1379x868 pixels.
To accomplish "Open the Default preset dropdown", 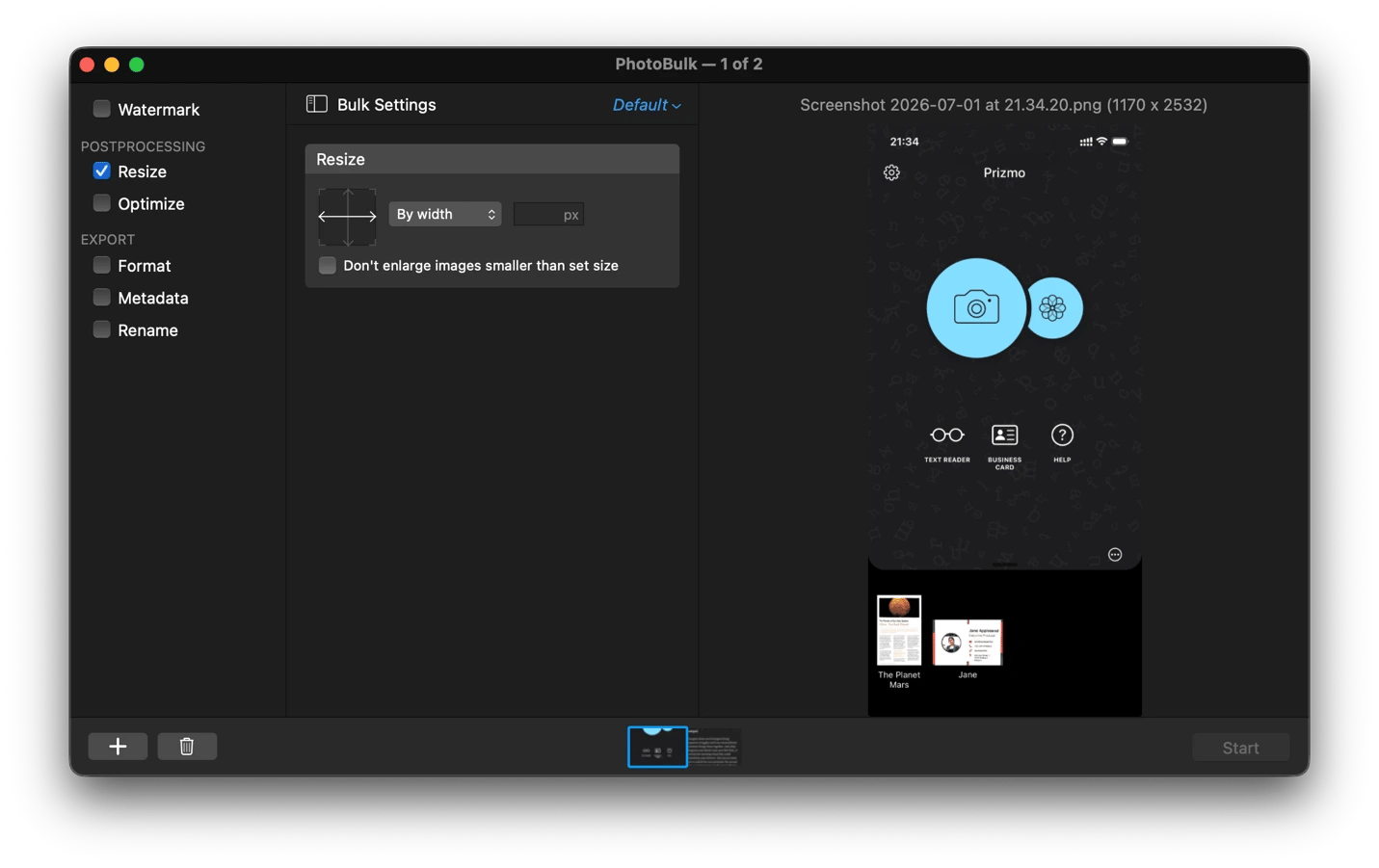I will pyautogui.click(x=647, y=105).
